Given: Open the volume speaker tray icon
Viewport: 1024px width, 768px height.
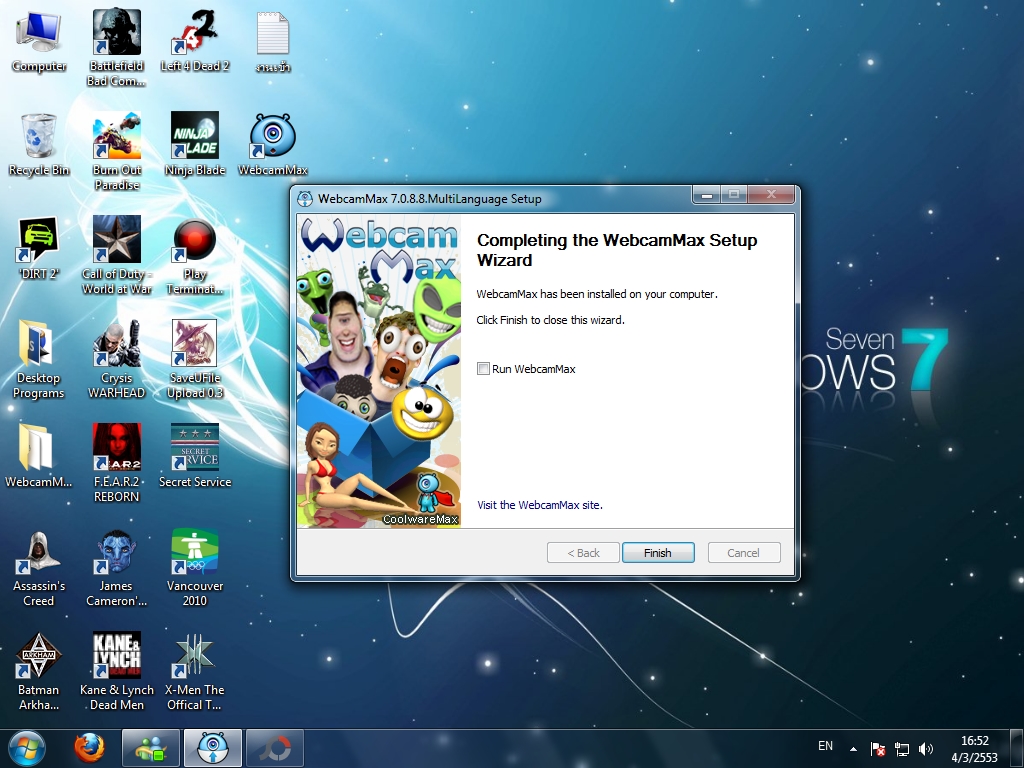Looking at the screenshot, I should pyautogui.click(x=925, y=748).
